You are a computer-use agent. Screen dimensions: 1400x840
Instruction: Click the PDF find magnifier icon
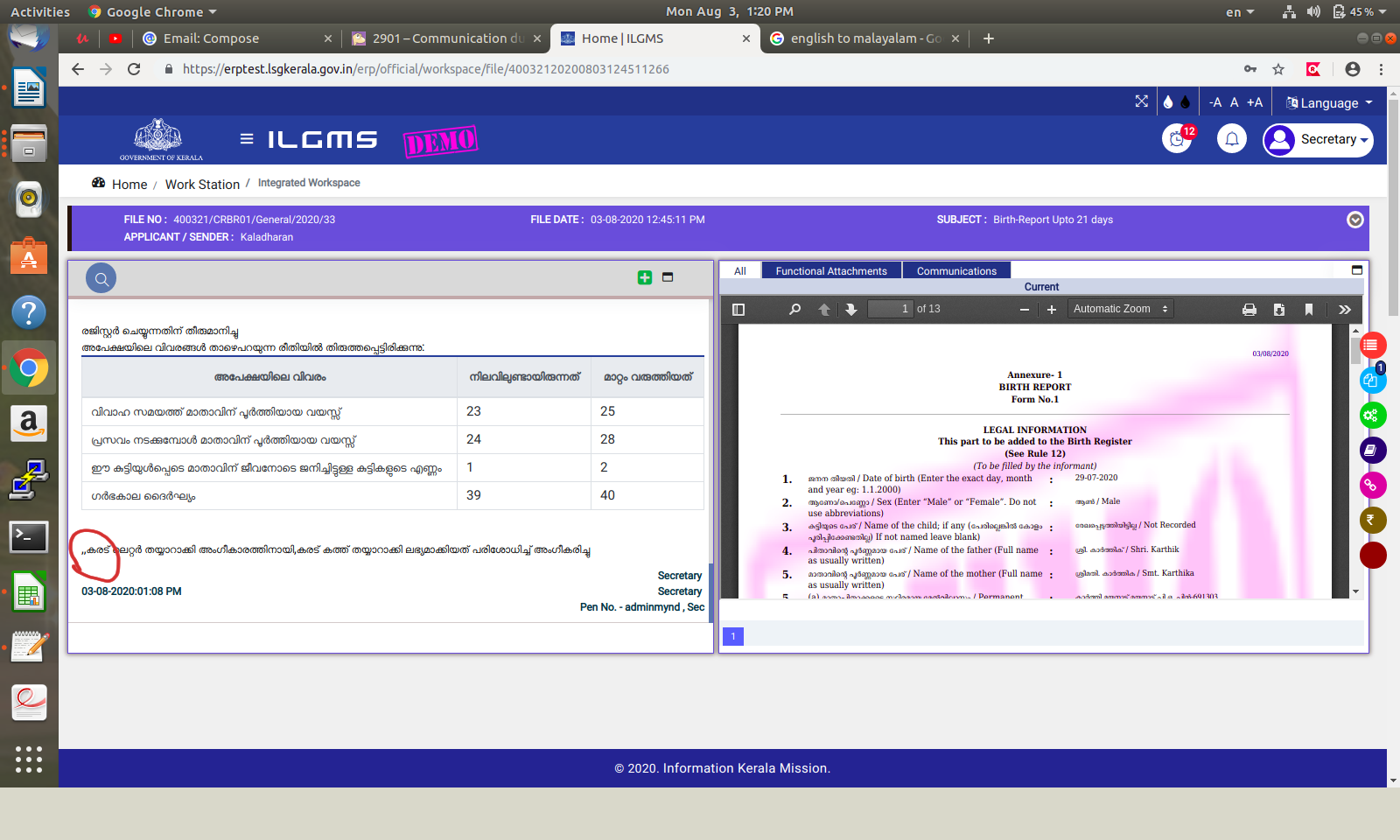click(794, 310)
